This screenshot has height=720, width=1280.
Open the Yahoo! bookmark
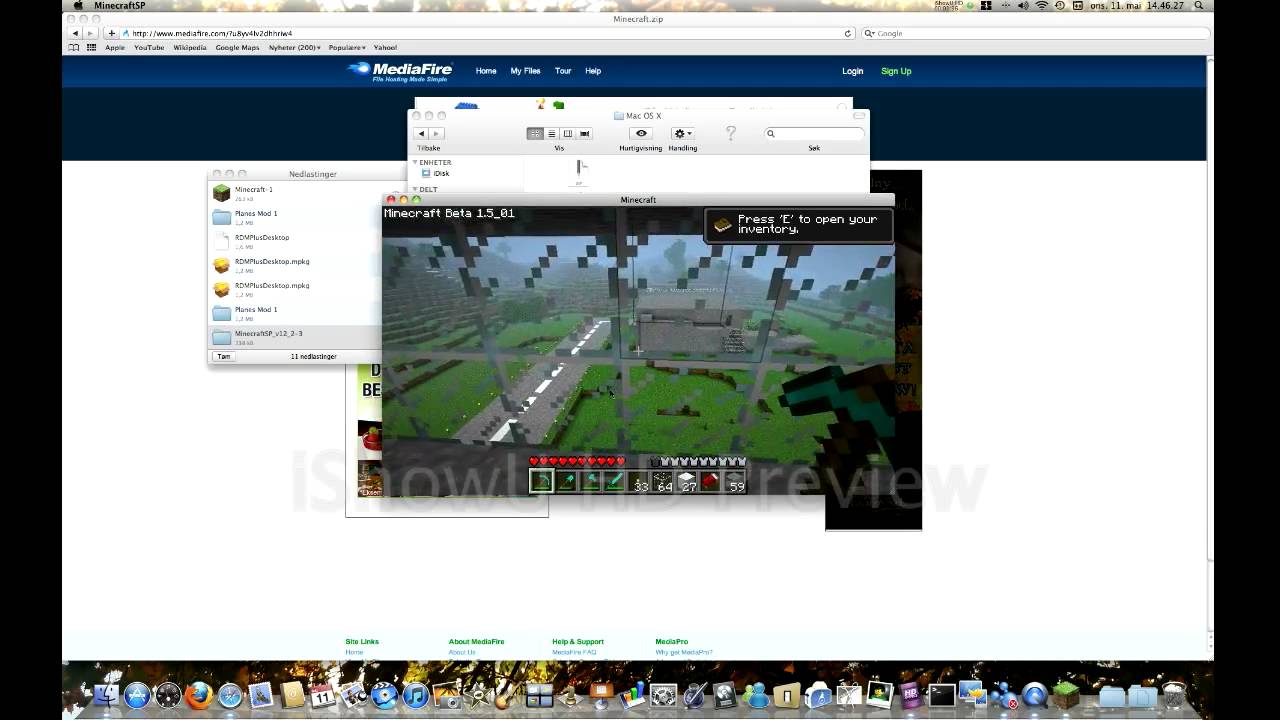point(385,47)
